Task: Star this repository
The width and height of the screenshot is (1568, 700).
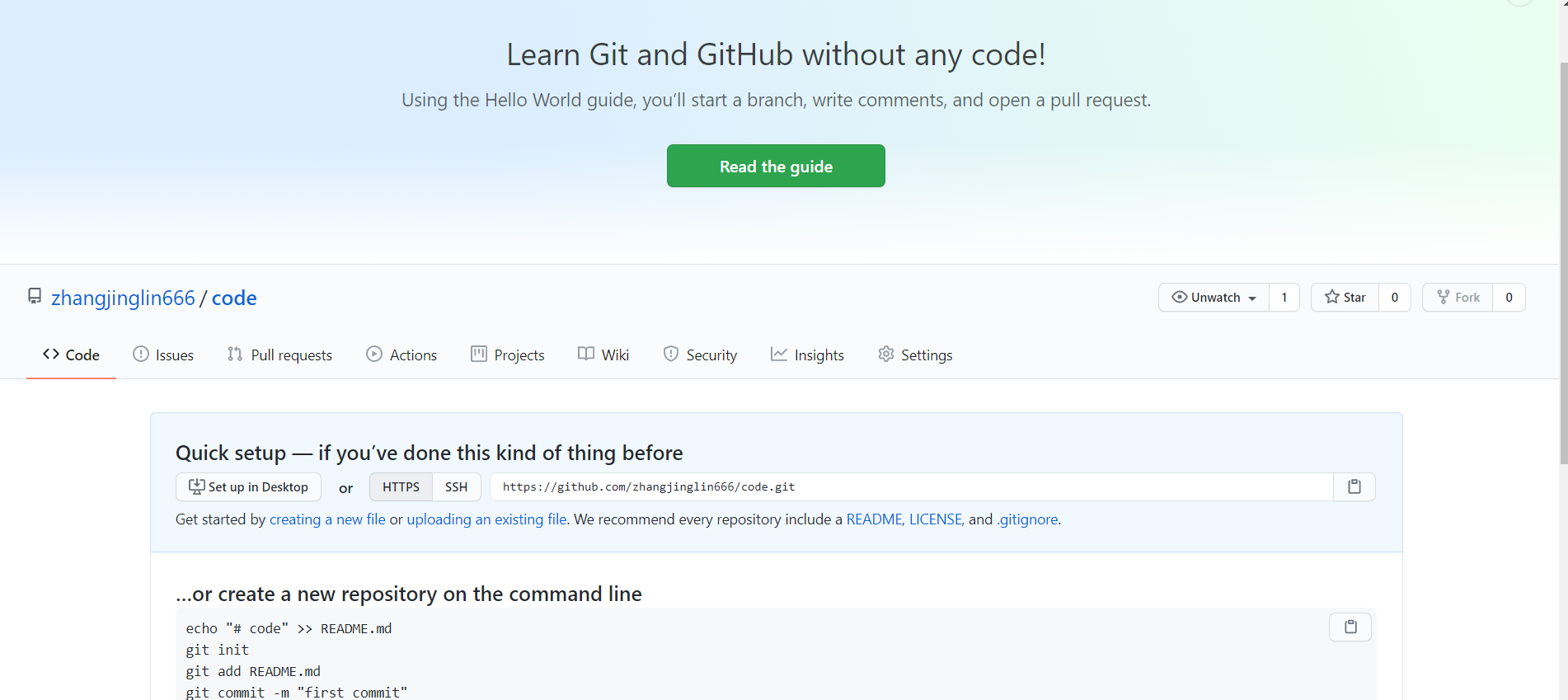Action: click(x=1345, y=298)
